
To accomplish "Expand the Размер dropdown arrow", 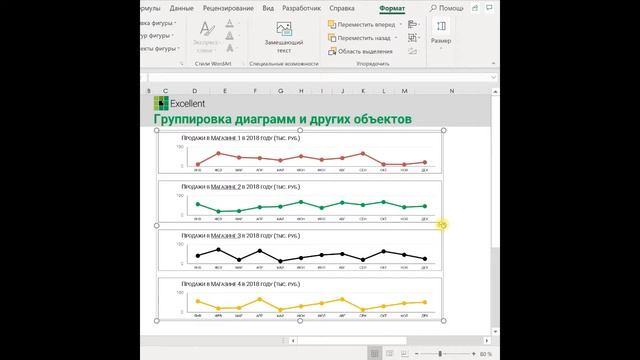I will [441, 49].
